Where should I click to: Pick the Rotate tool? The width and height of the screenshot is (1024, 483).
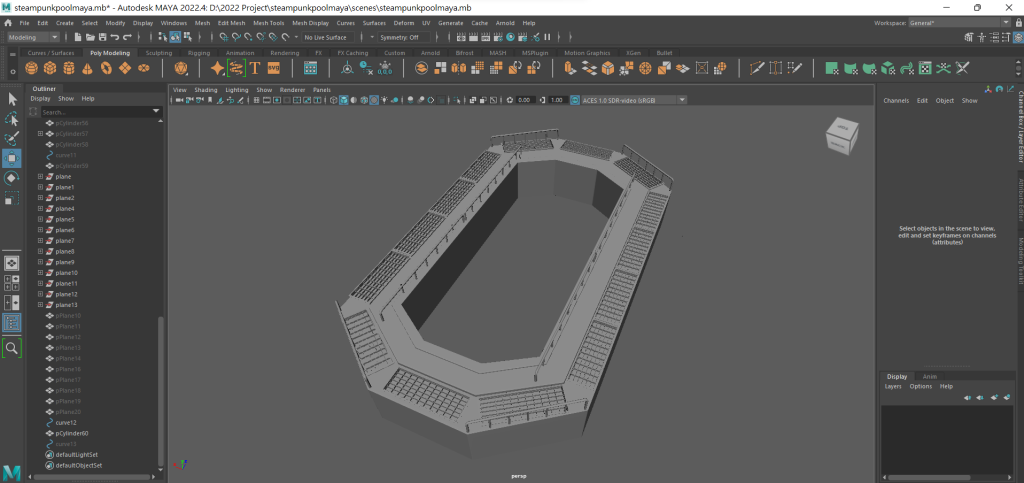click(x=12, y=178)
